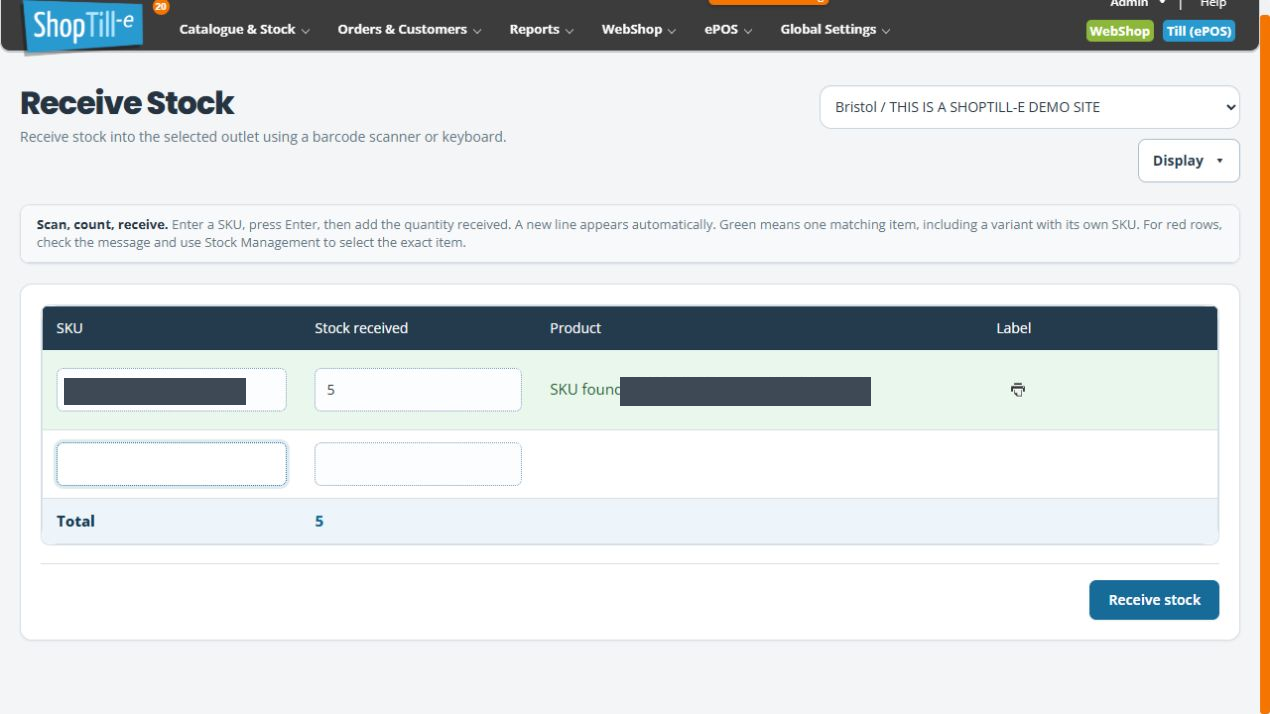Open the Global Settings menu
The image size is (1270, 714).
(835, 30)
